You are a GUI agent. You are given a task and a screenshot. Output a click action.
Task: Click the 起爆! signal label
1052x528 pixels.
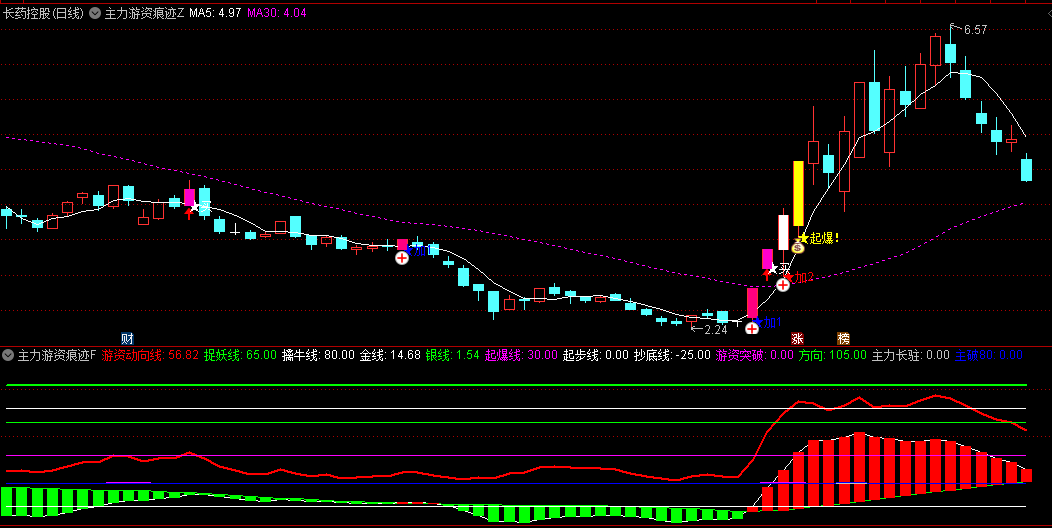click(x=825, y=237)
